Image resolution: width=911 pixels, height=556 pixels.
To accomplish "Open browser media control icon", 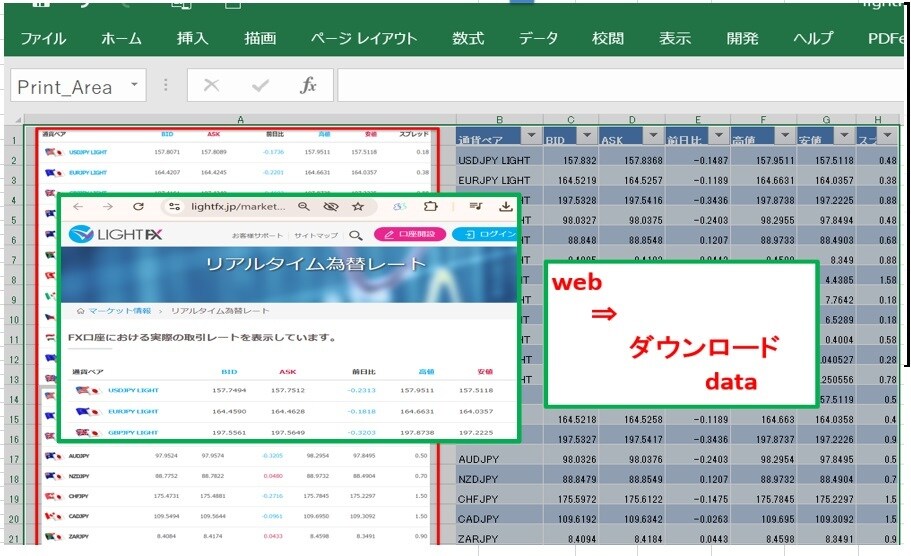I will [x=476, y=206].
